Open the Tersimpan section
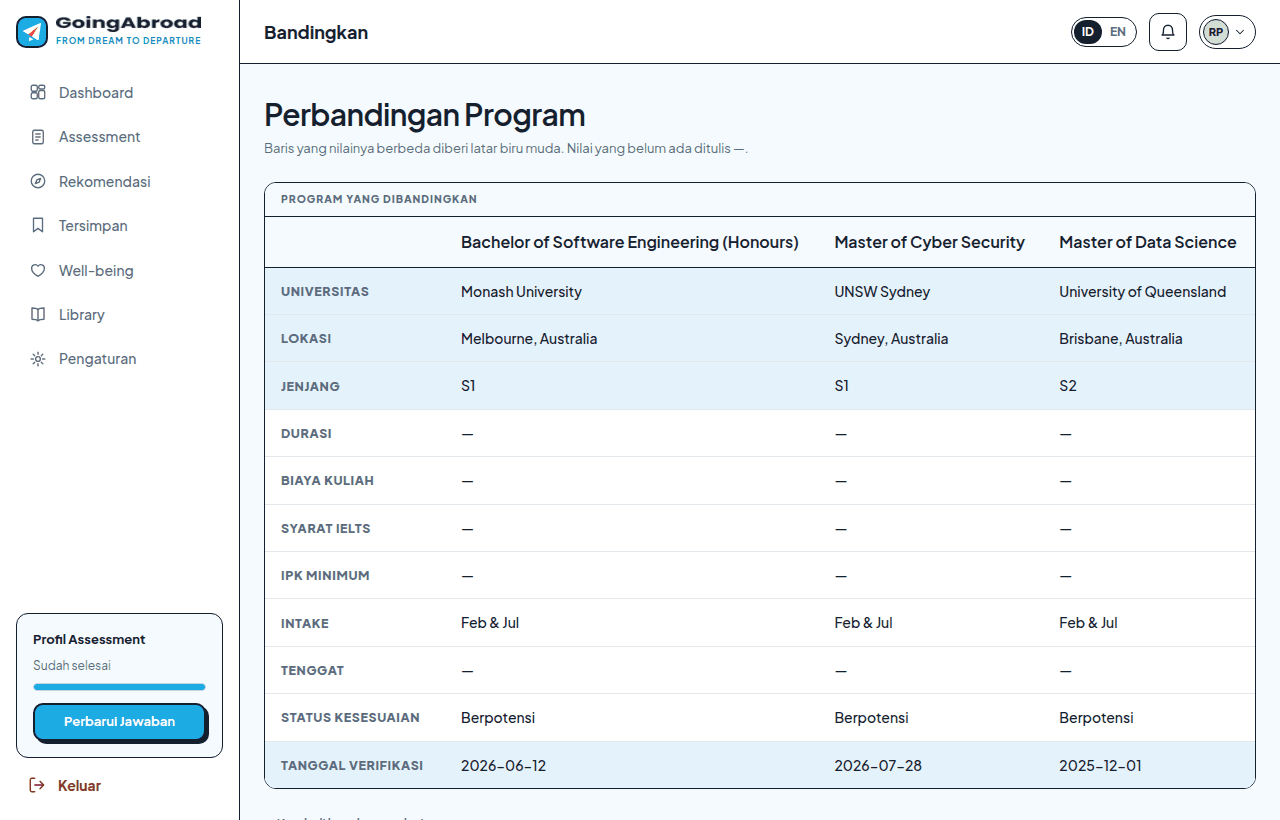 120,226
